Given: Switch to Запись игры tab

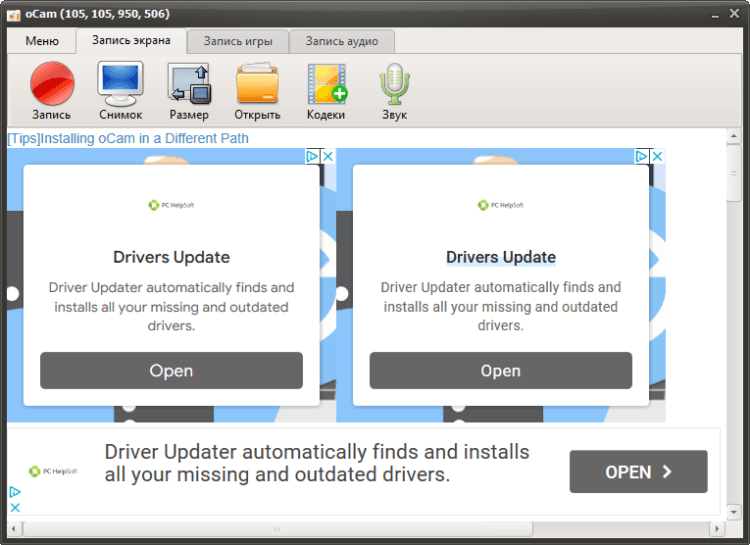Looking at the screenshot, I should 238,42.
